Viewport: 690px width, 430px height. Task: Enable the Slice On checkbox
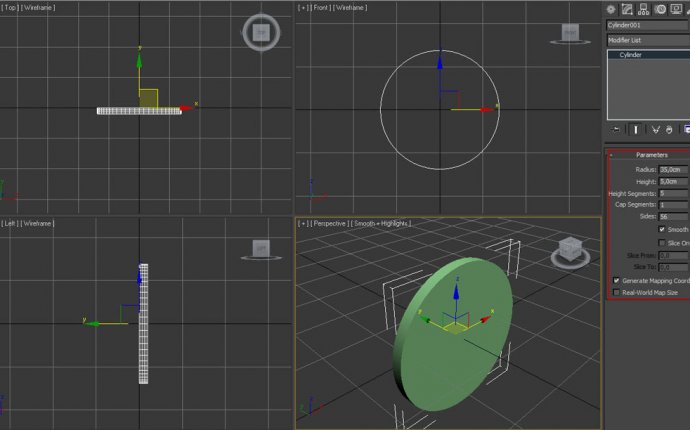(662, 243)
